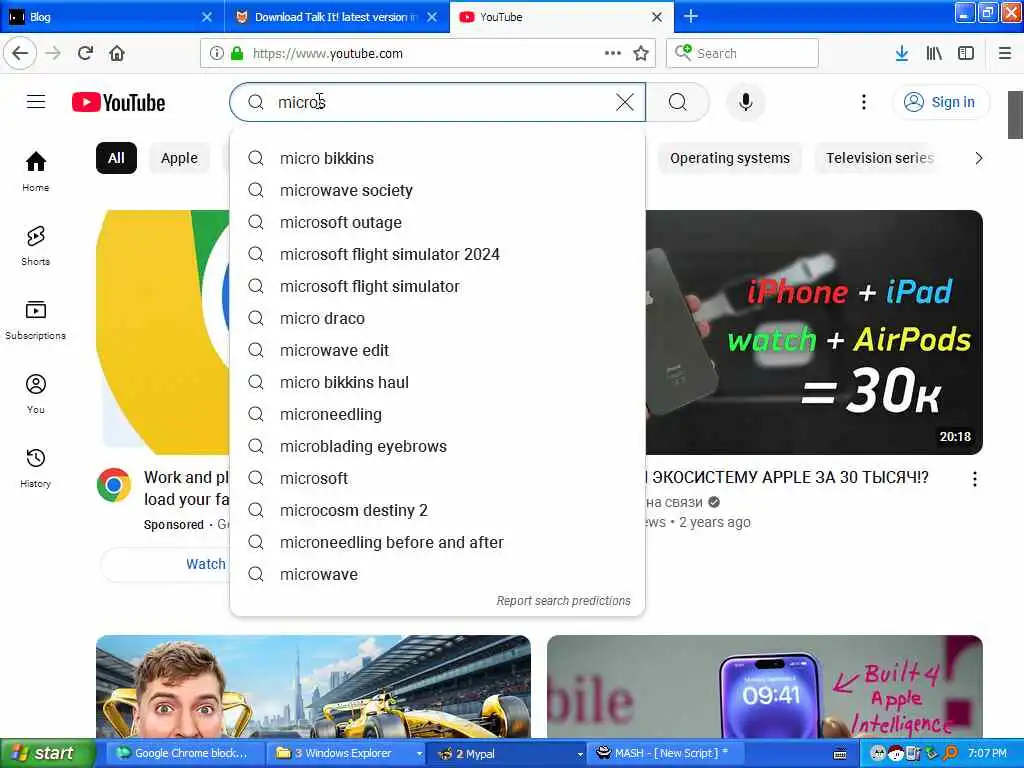Open Shorts in the sidebar
The image size is (1024, 768).
(x=36, y=246)
